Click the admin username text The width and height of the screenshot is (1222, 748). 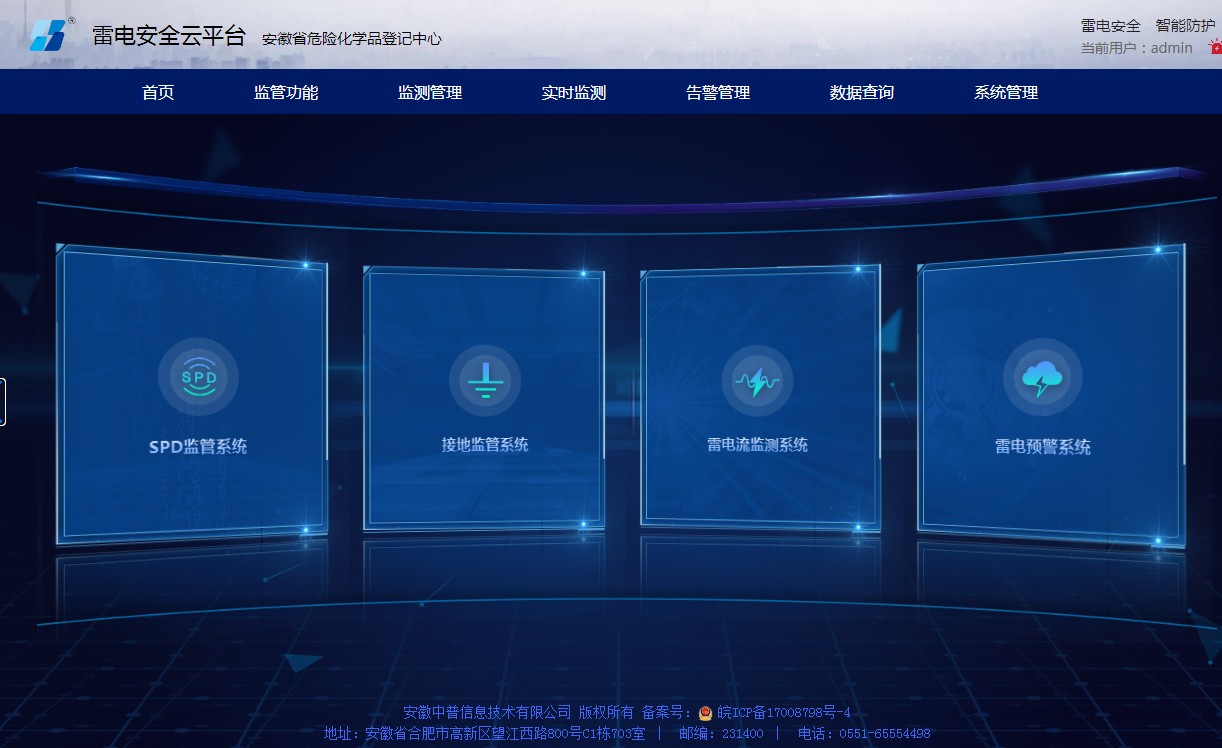[1173, 48]
